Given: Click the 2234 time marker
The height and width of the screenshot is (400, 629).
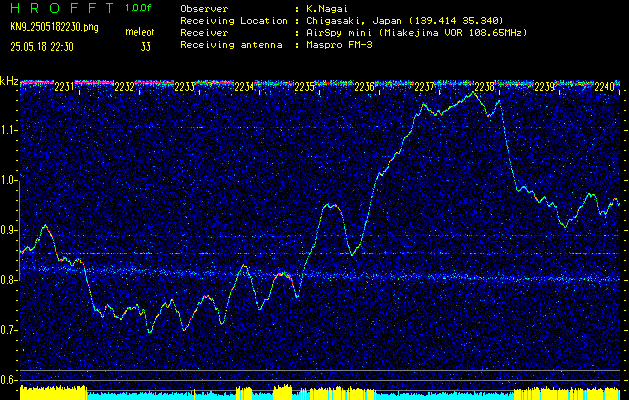Looking at the screenshot, I should 244,87.
